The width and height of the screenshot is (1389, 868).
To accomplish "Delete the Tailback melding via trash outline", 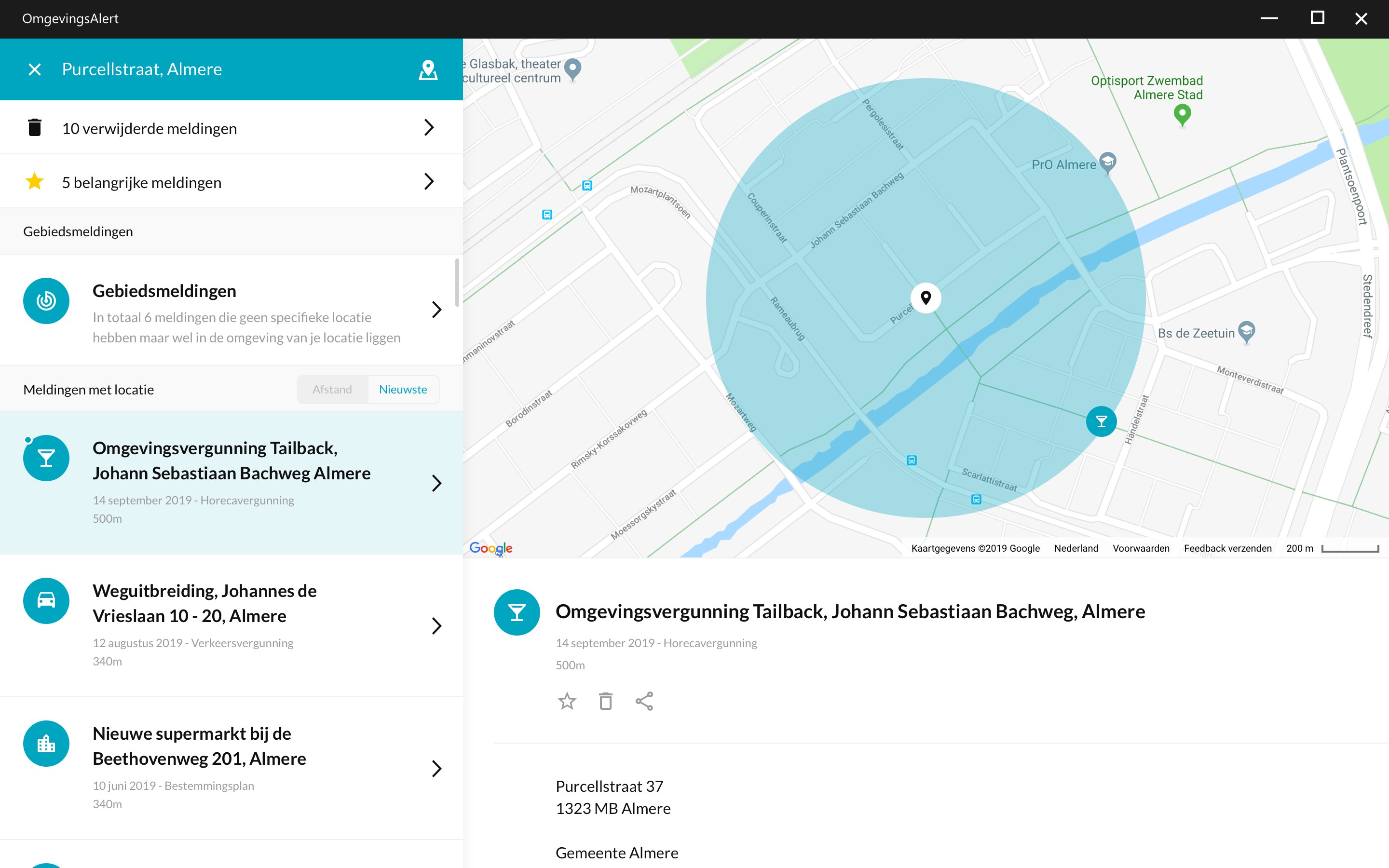I will 606,701.
